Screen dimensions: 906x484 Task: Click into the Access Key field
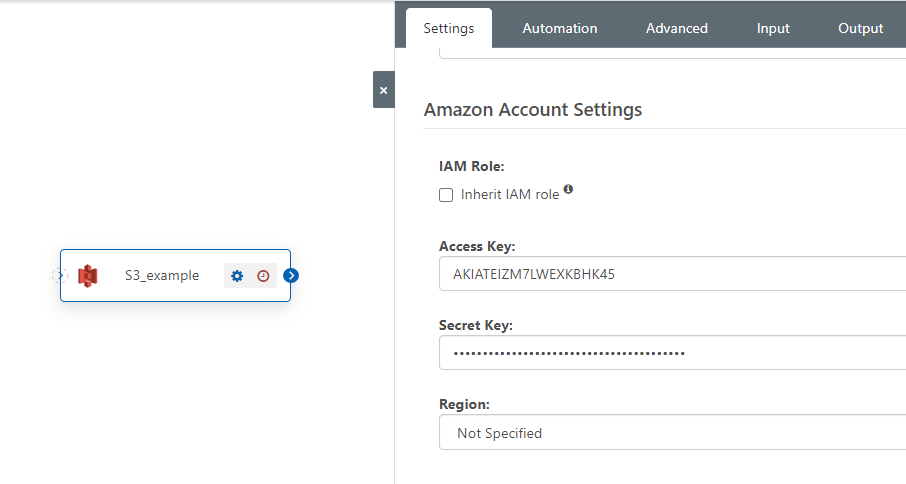(x=673, y=274)
